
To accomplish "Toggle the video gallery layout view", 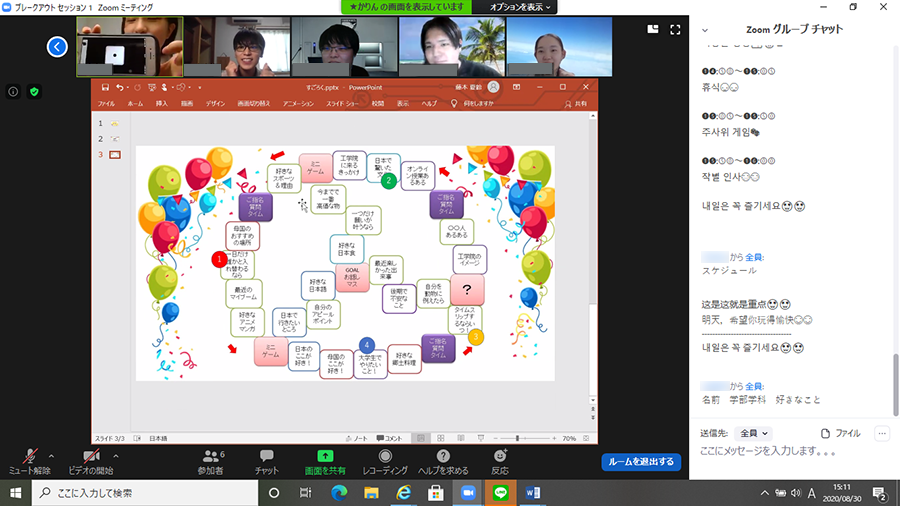I will 652,30.
